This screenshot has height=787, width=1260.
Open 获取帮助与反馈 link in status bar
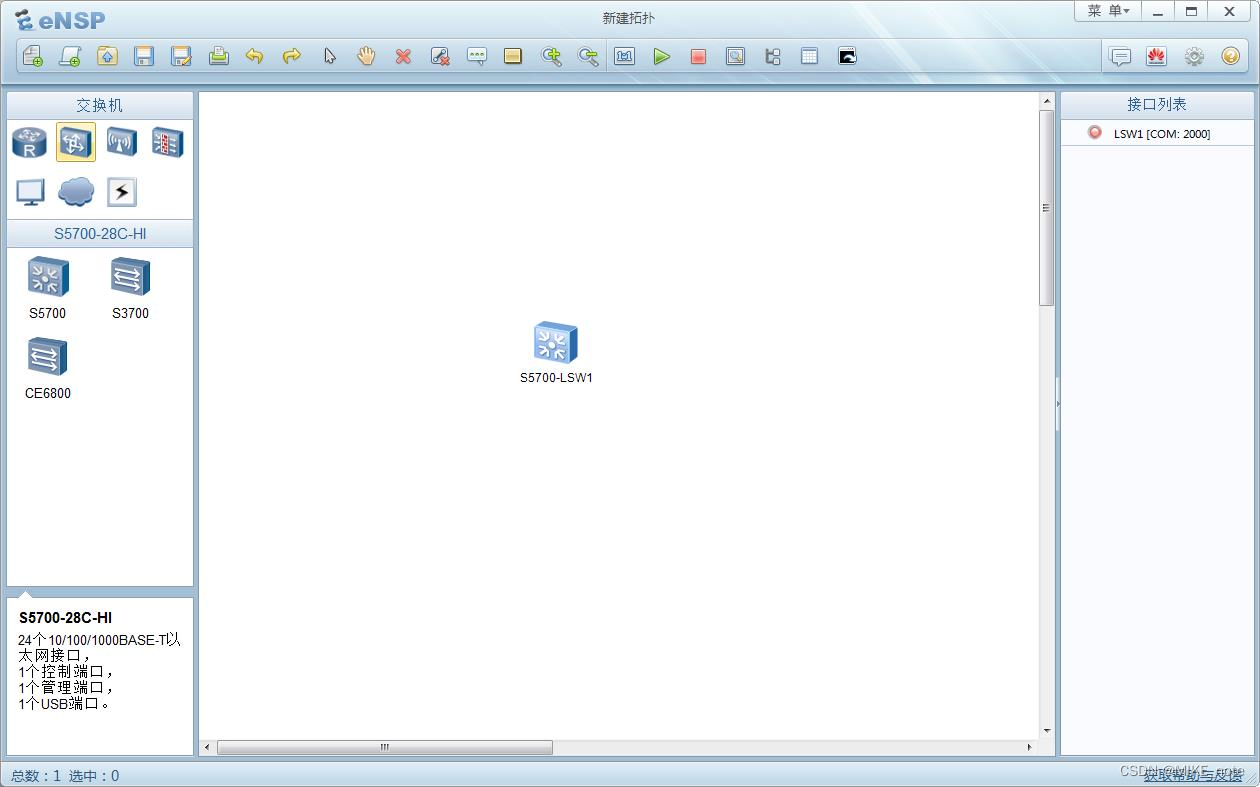click(1192, 775)
